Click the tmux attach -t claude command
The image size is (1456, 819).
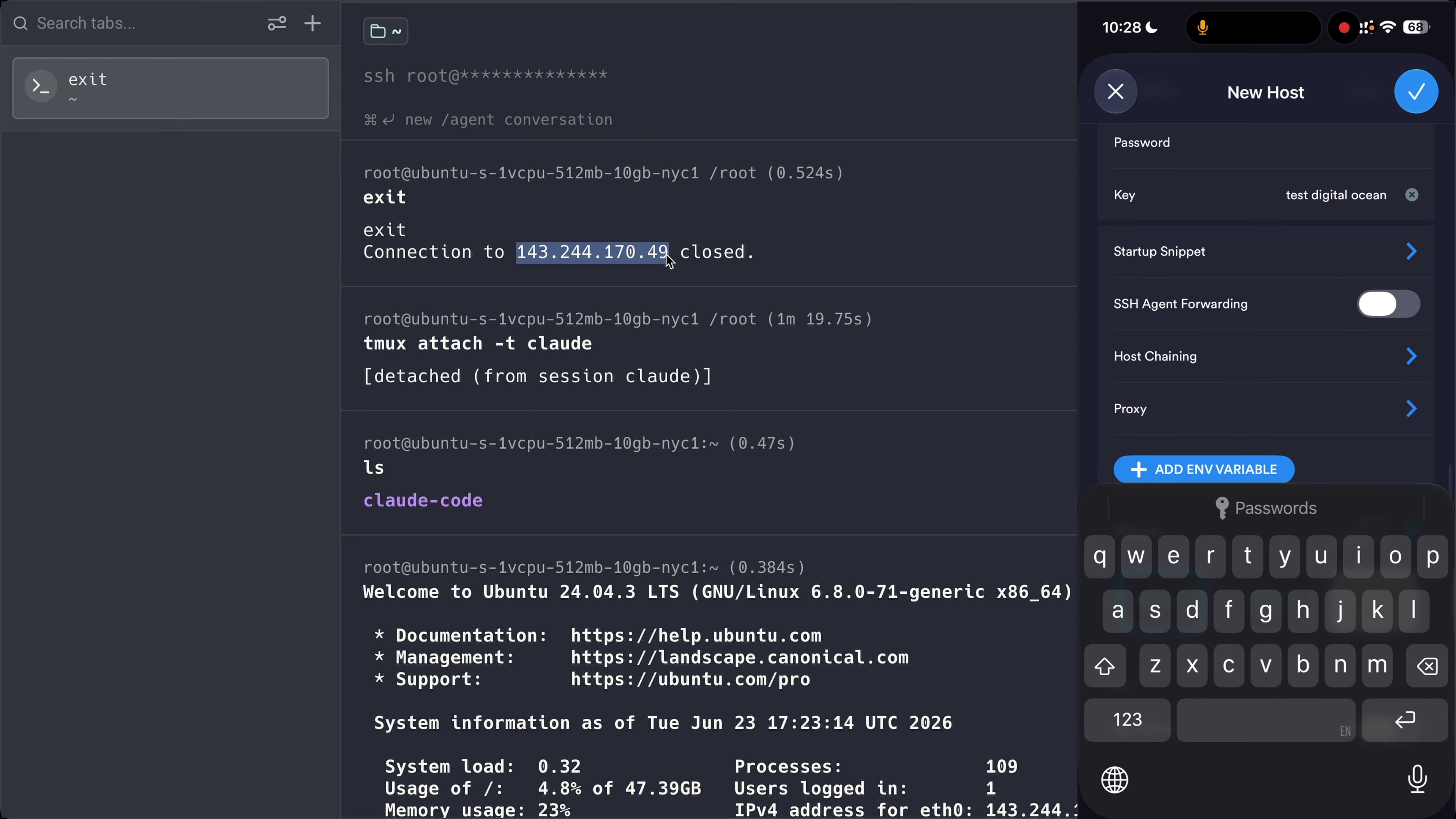pyautogui.click(x=478, y=343)
